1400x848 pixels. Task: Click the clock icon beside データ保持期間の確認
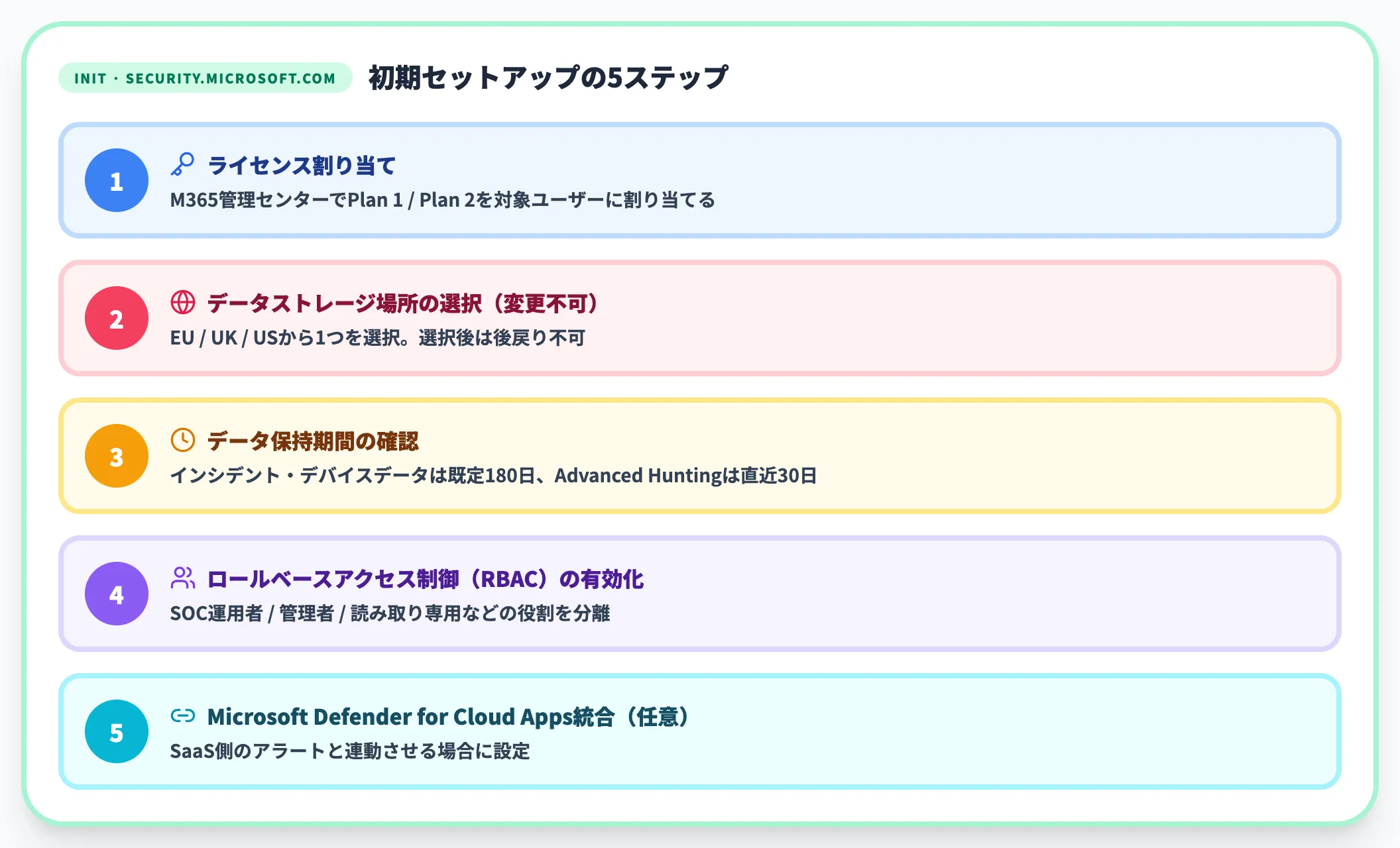tap(182, 440)
